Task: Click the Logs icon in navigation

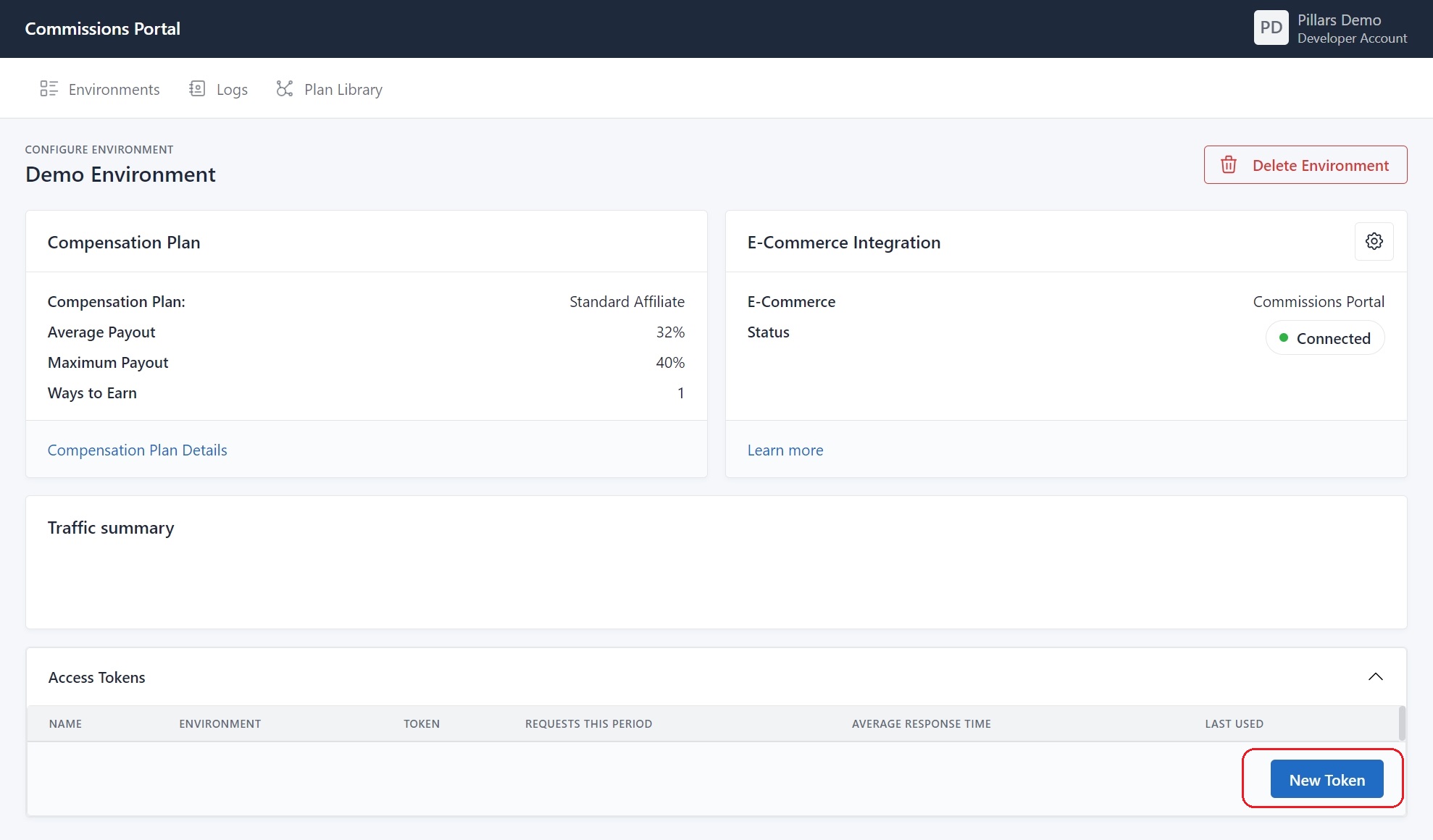Action: coord(198,88)
